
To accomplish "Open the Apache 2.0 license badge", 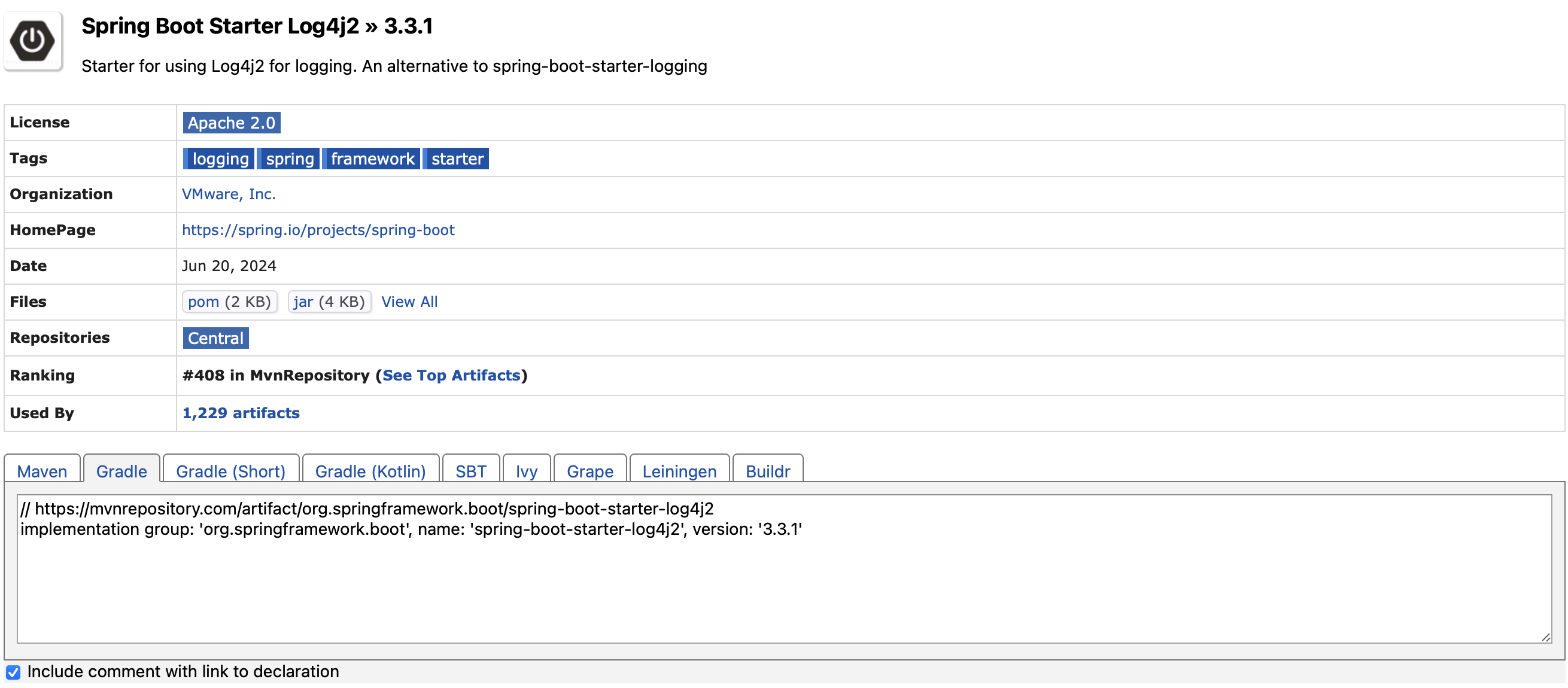I will click(x=231, y=123).
